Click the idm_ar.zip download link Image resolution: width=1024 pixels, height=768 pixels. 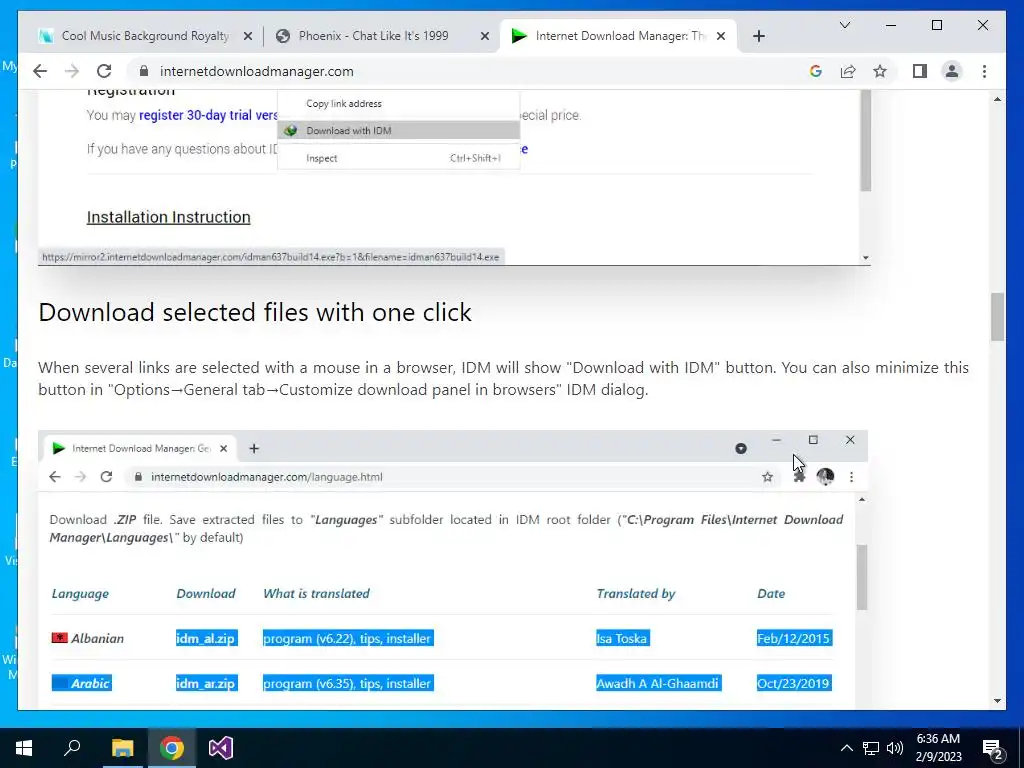pos(206,683)
